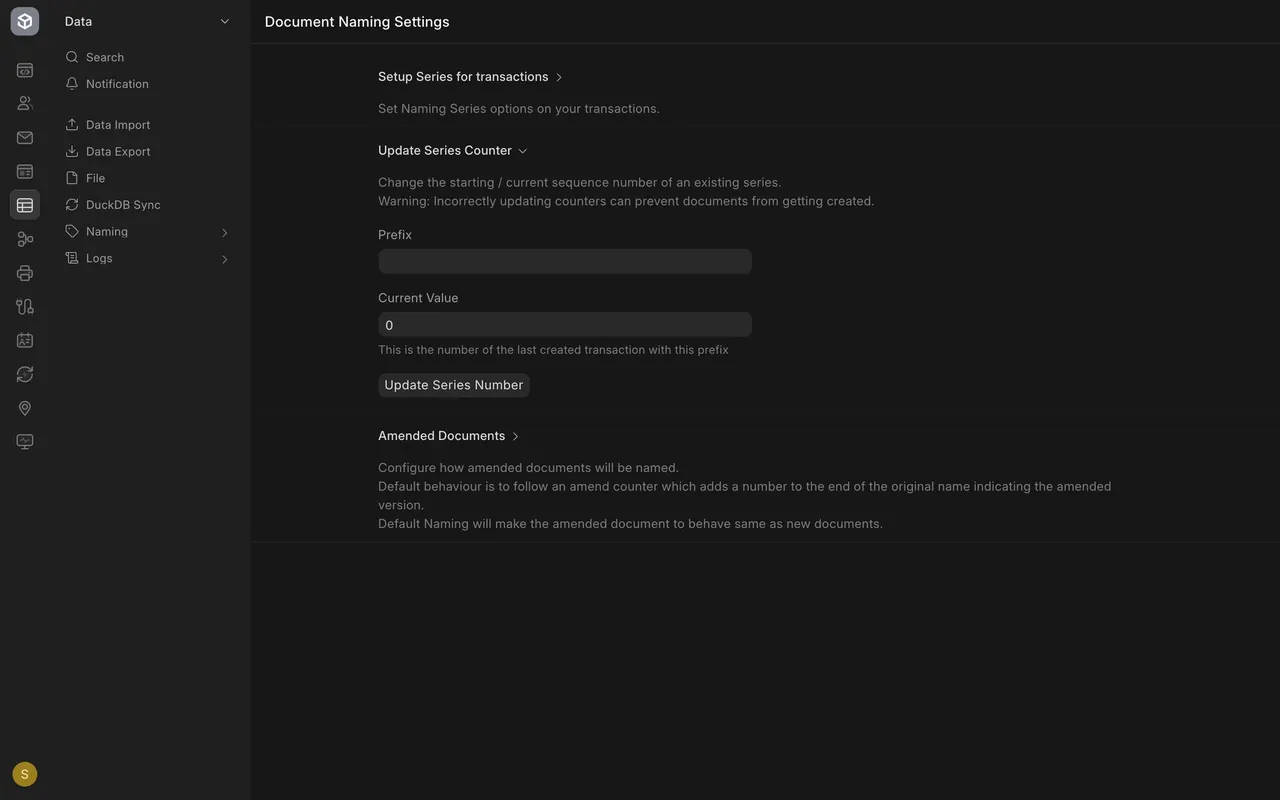The width and height of the screenshot is (1280, 800).
Task: Open the user avatar S
Action: click(25, 774)
